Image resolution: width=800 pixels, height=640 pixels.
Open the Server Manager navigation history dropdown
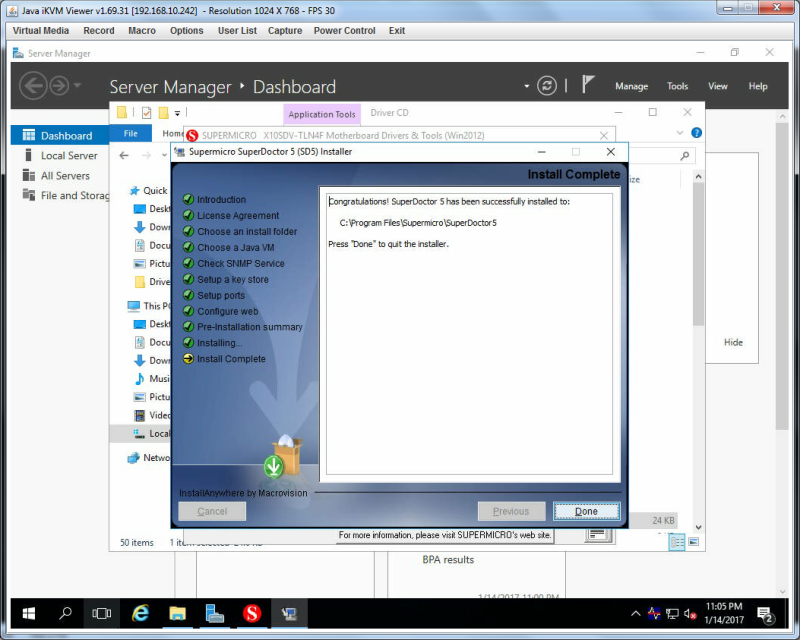coord(78,85)
